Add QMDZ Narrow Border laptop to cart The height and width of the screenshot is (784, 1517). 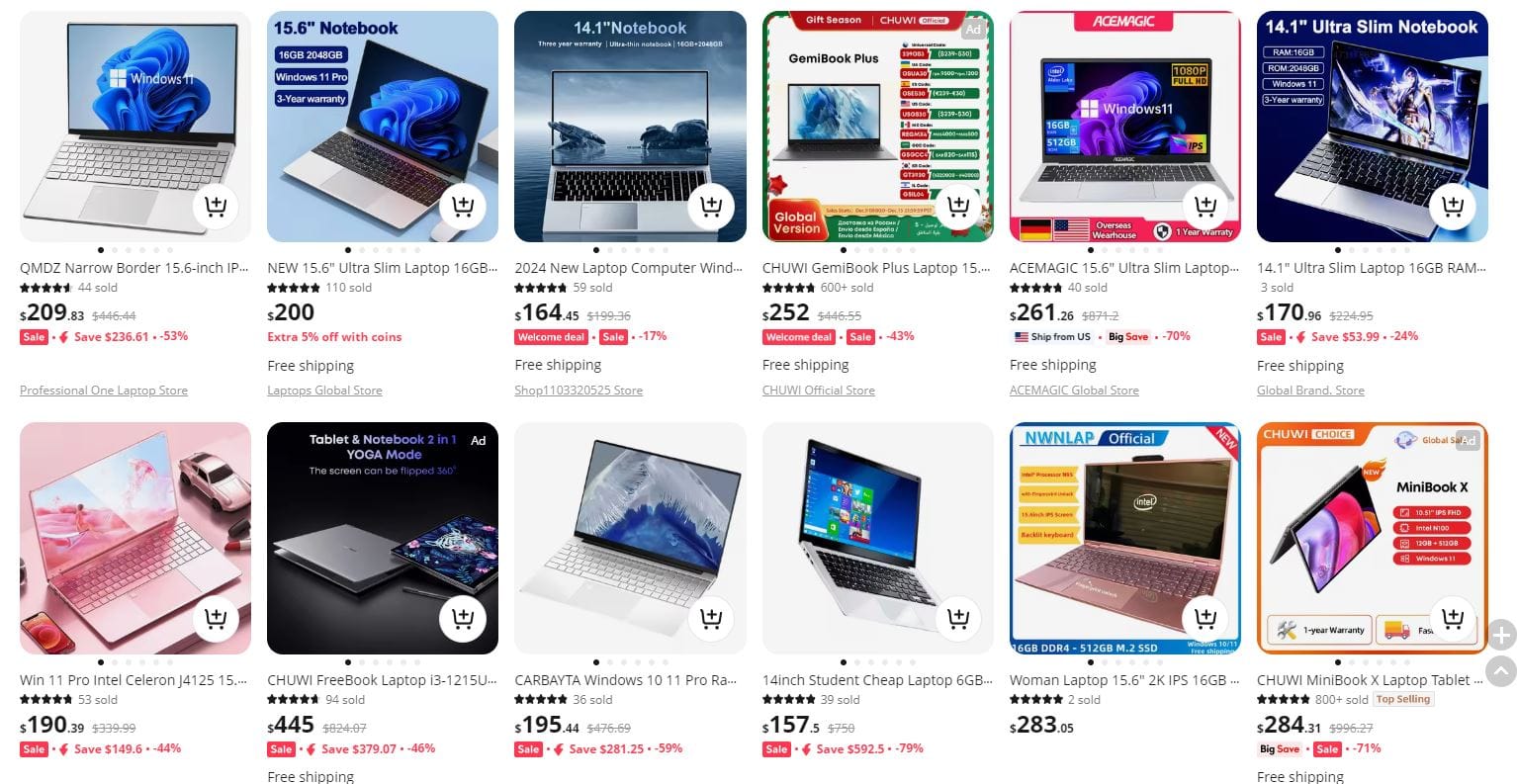coord(216,207)
